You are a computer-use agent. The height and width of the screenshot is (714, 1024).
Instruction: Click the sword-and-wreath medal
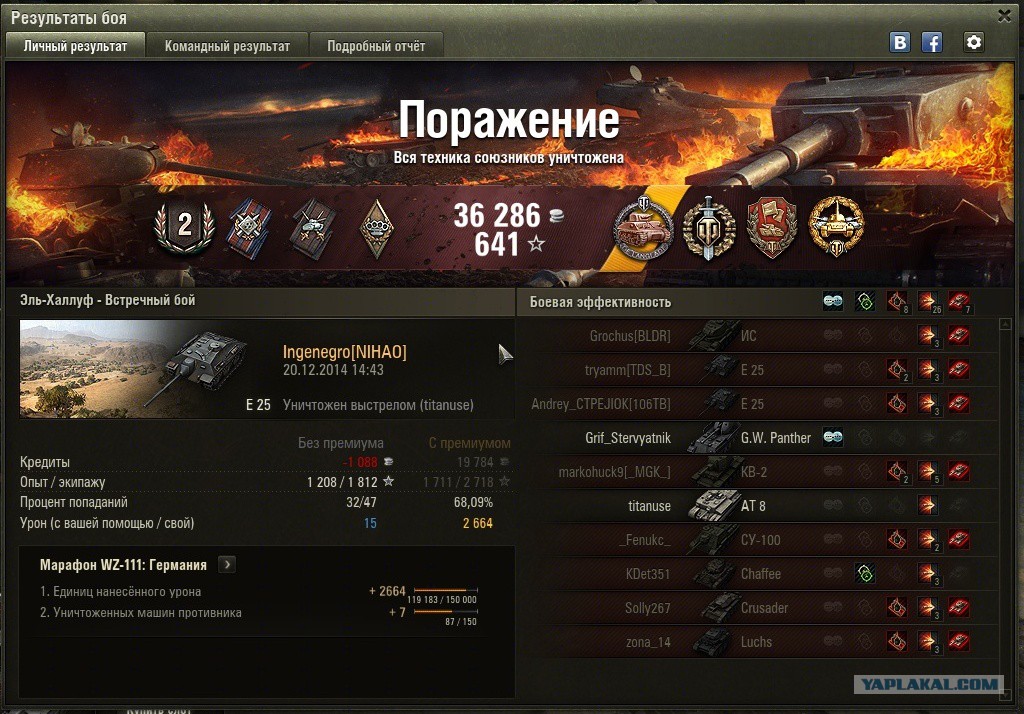(709, 227)
